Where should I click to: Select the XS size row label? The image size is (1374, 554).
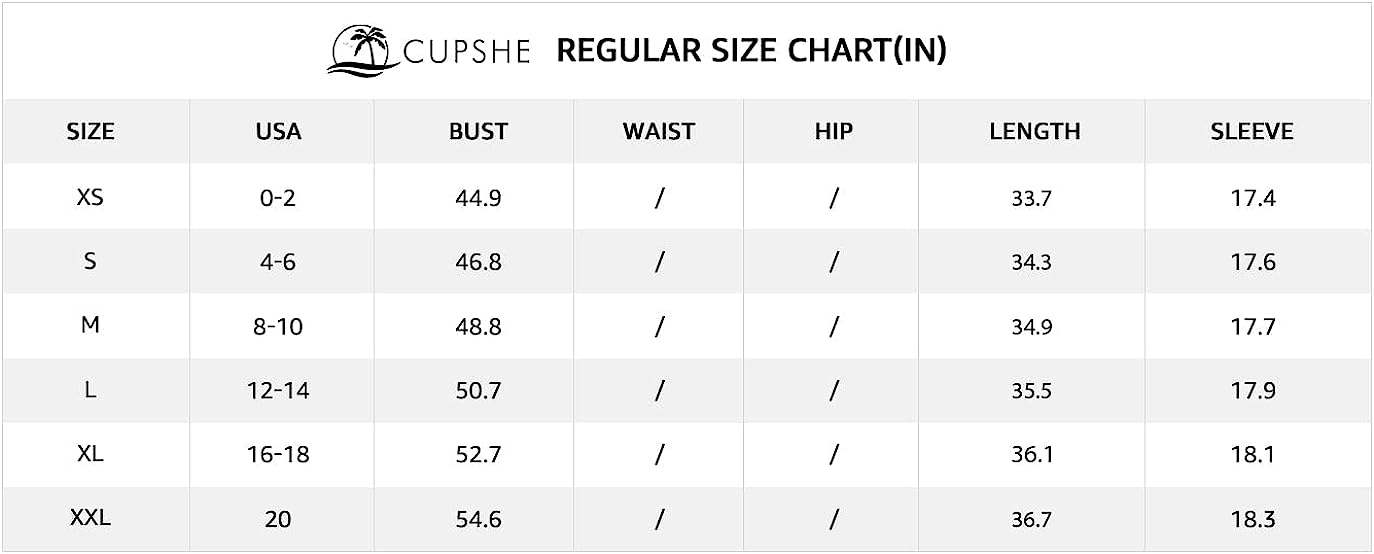coord(90,197)
